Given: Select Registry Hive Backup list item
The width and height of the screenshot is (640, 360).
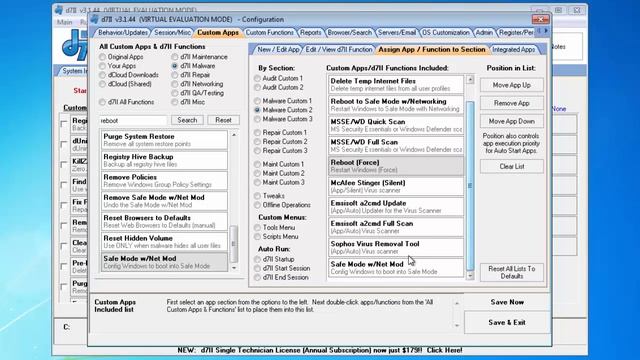Looking at the screenshot, I should (164, 160).
